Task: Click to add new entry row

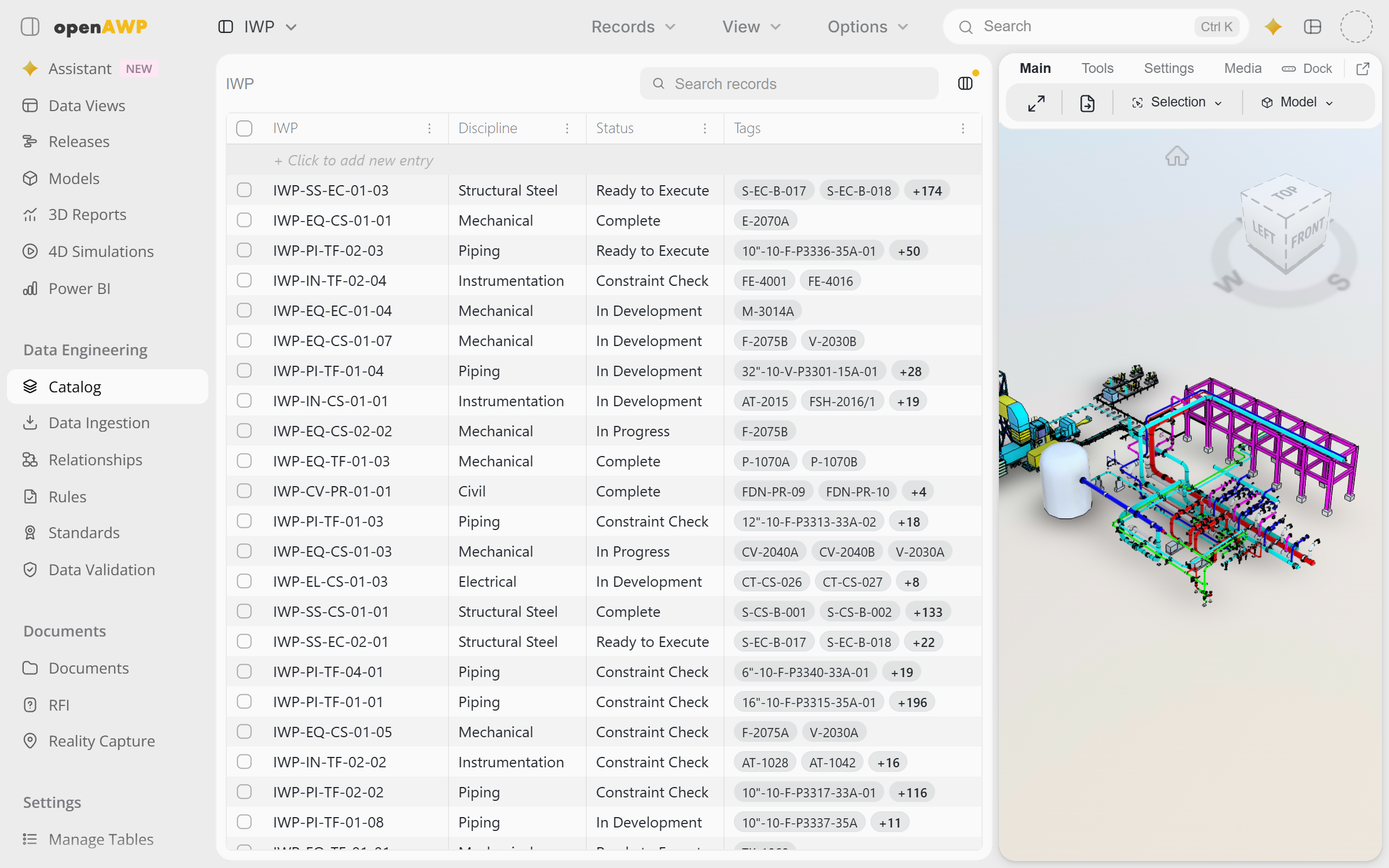Action: click(x=604, y=160)
